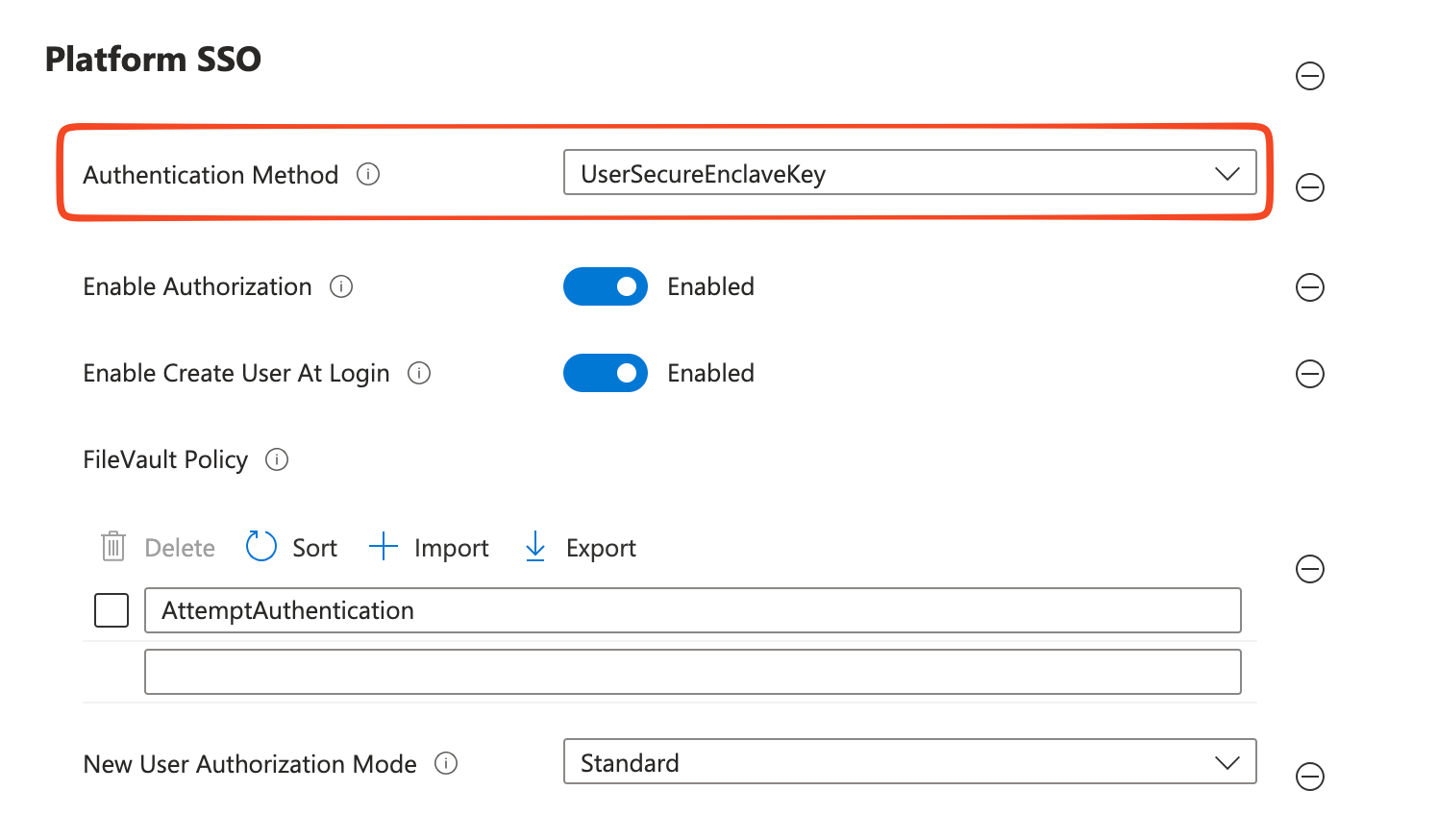Expand New User Authorization Mode dropdown
Viewport: 1438px width, 840px height.
pyautogui.click(x=909, y=762)
